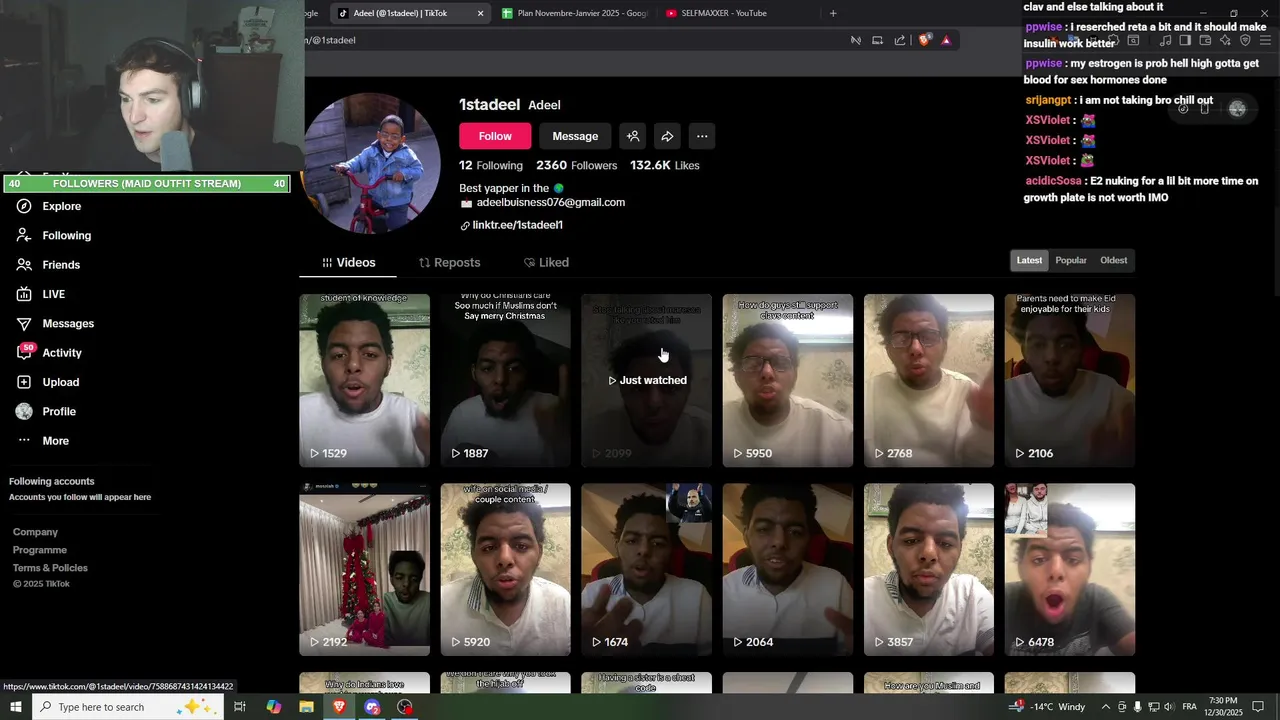Open the Terms & Policies footer link
This screenshot has height=720, width=1280.
[x=50, y=568]
